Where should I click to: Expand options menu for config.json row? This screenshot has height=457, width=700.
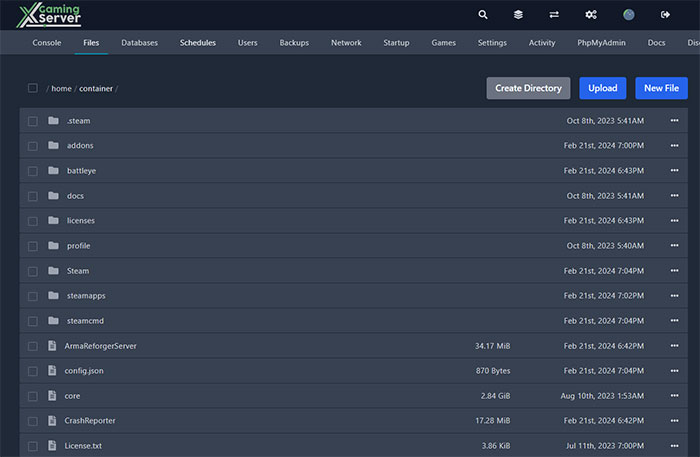[674, 371]
